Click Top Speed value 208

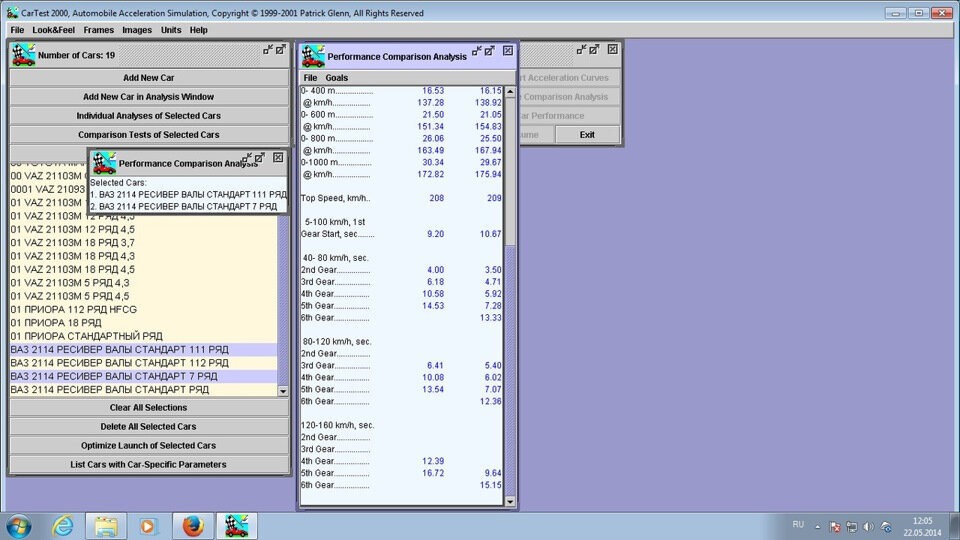[437, 198]
